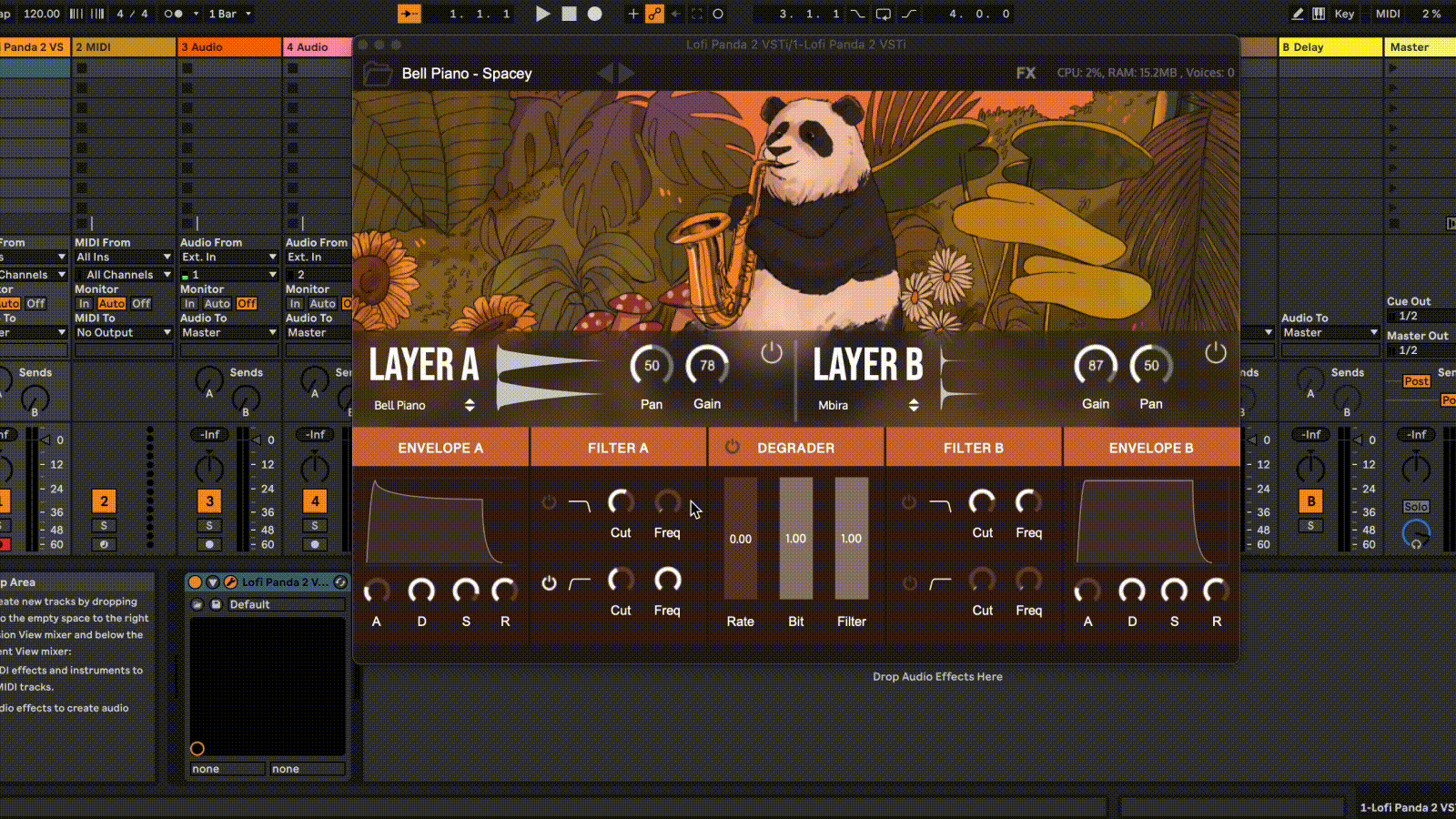Screen dimensions: 1456x819
Task: Click the Degrader Filter slider
Action: click(851, 539)
